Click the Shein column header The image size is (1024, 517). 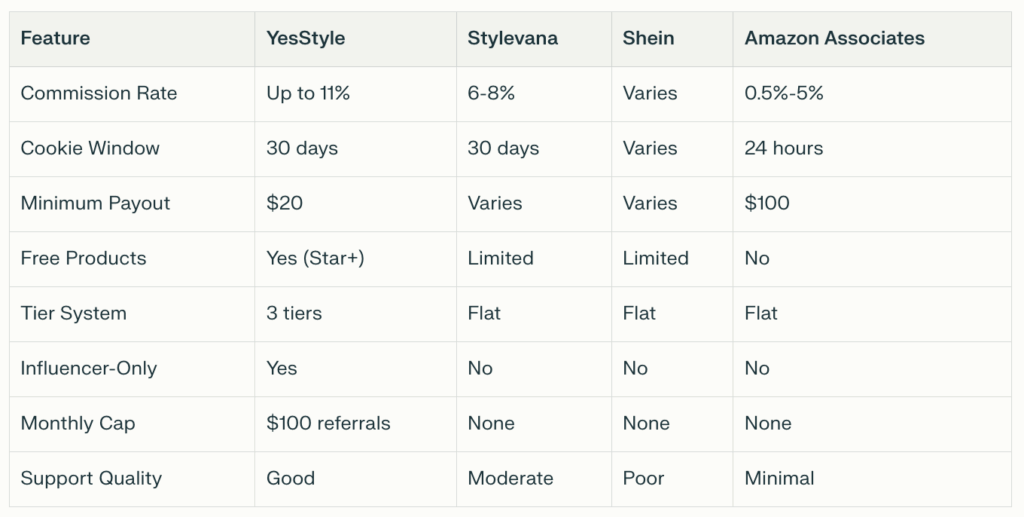(648, 38)
